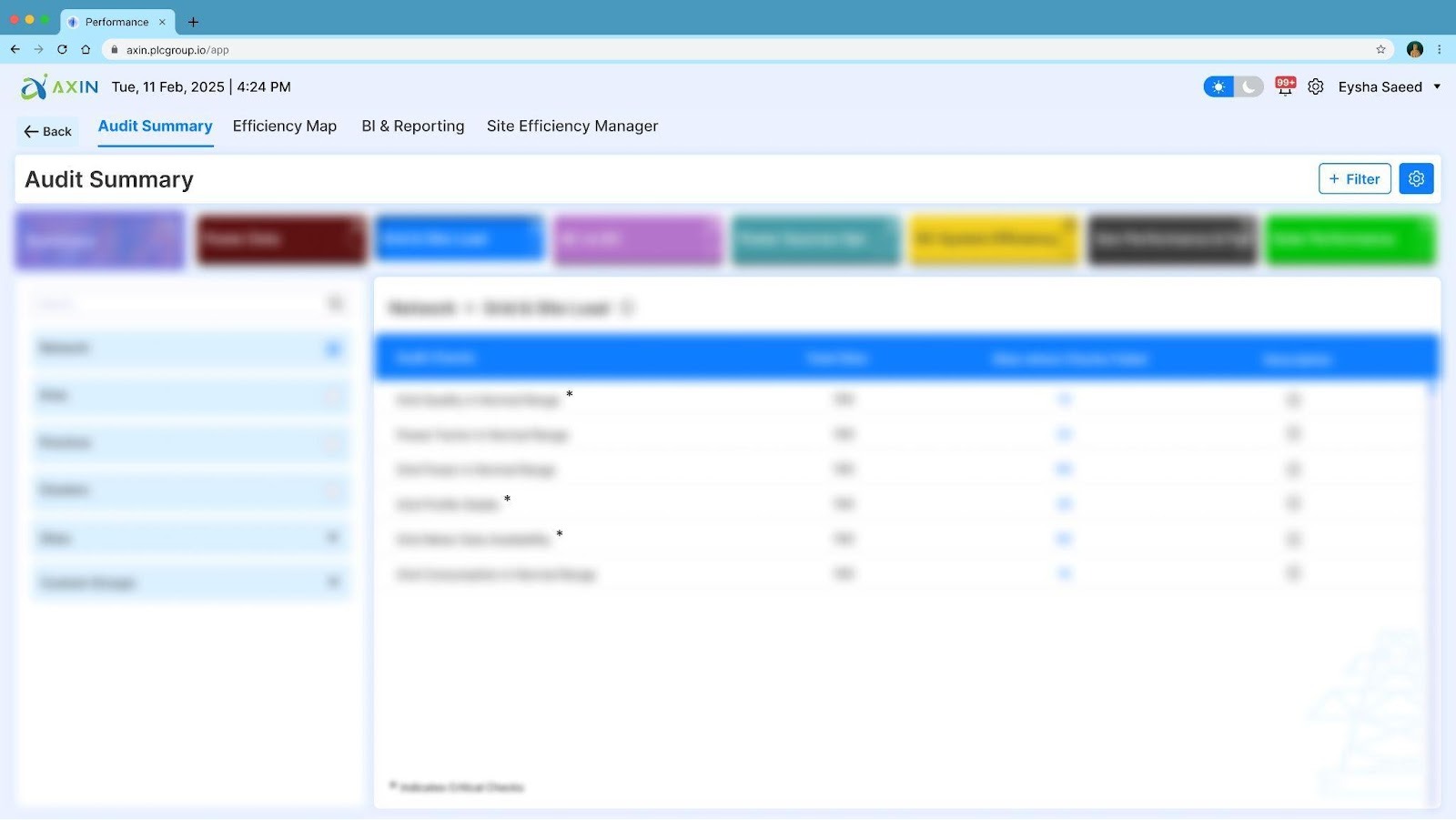
Task: Enable dark mode with the moon toggle
Action: 1249,86
